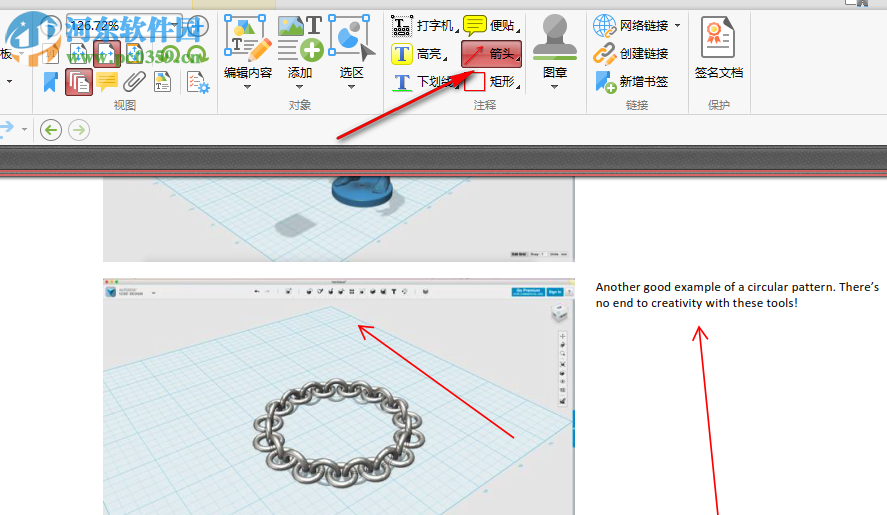Expand the 选区 dropdown arrow

(x=351, y=87)
